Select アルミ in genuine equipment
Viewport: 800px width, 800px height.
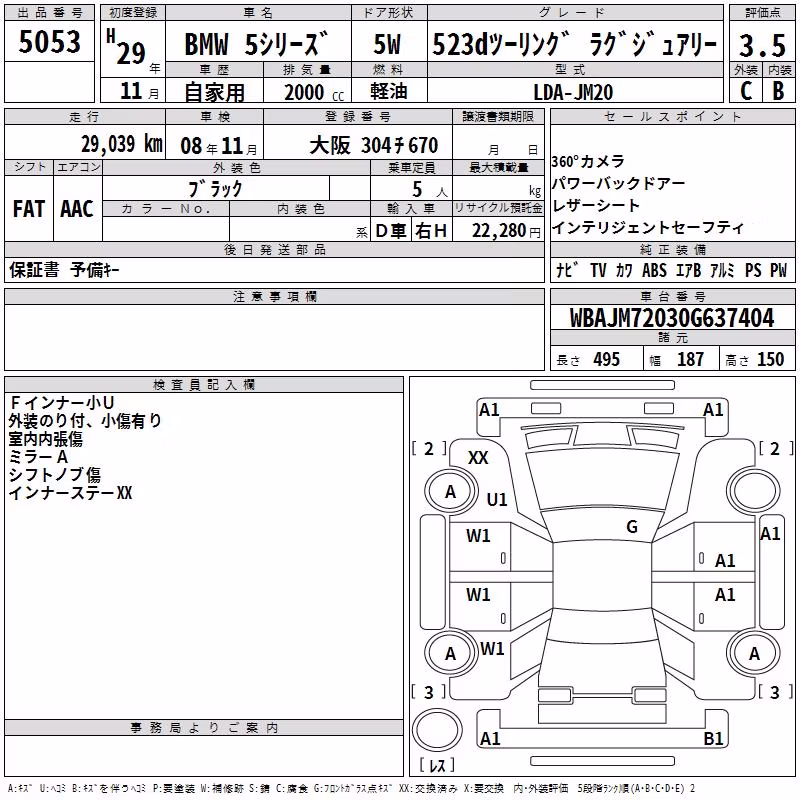[x=722, y=270]
